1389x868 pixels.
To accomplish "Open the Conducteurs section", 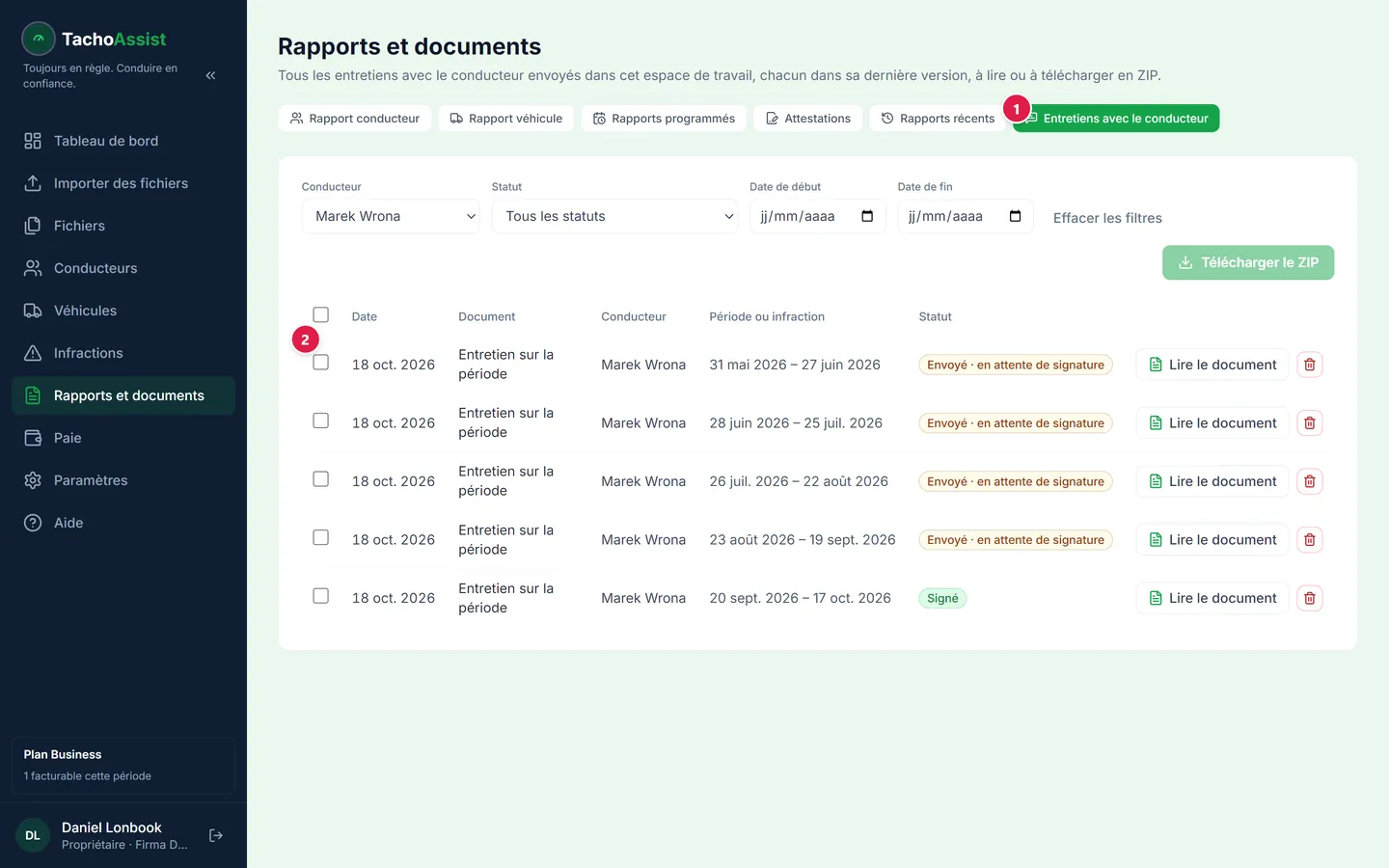I will pos(123,268).
